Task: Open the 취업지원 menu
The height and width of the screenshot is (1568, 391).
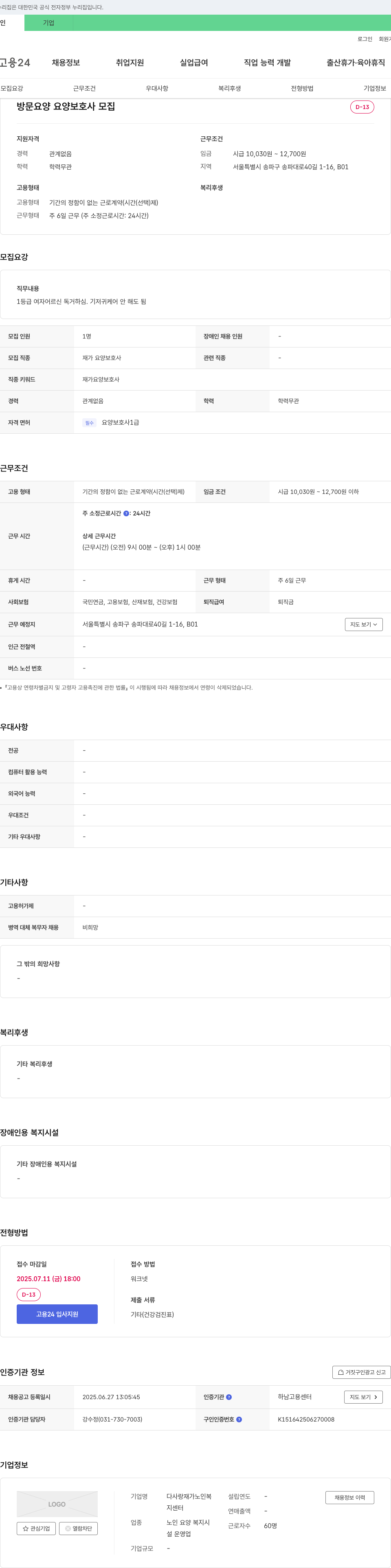Action: tap(130, 63)
